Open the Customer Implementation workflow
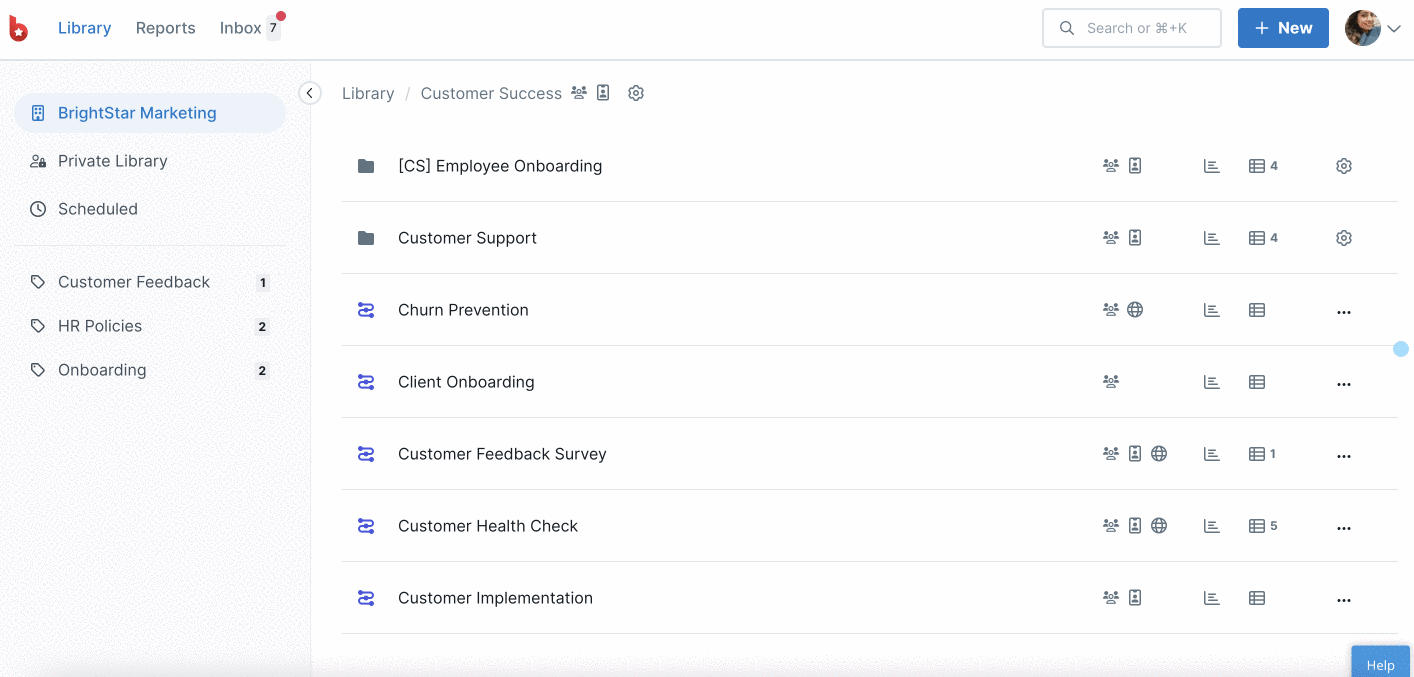The height and width of the screenshot is (677, 1414). click(495, 598)
